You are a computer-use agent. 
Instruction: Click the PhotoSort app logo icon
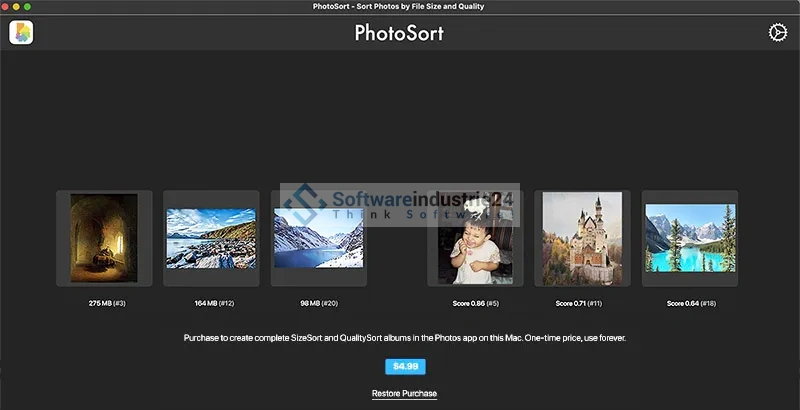point(22,33)
